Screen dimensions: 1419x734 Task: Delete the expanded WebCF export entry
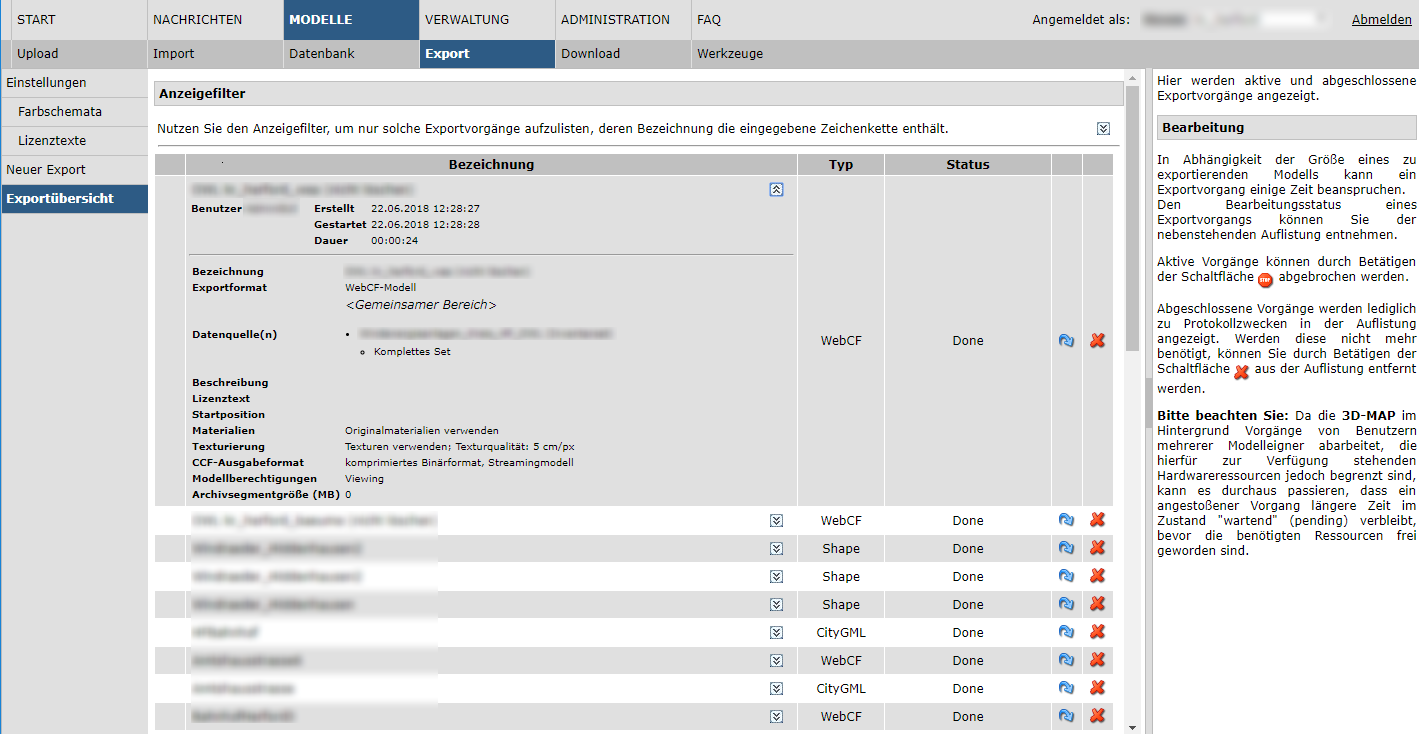[x=1097, y=341]
